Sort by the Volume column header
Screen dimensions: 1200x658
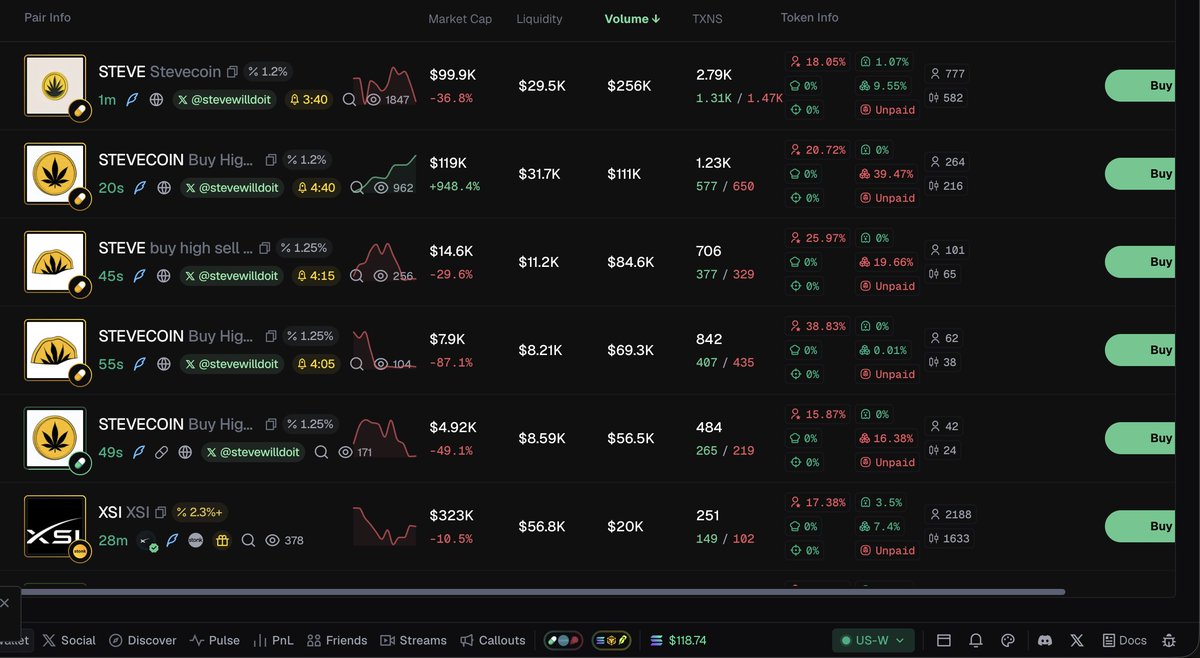[x=632, y=19]
